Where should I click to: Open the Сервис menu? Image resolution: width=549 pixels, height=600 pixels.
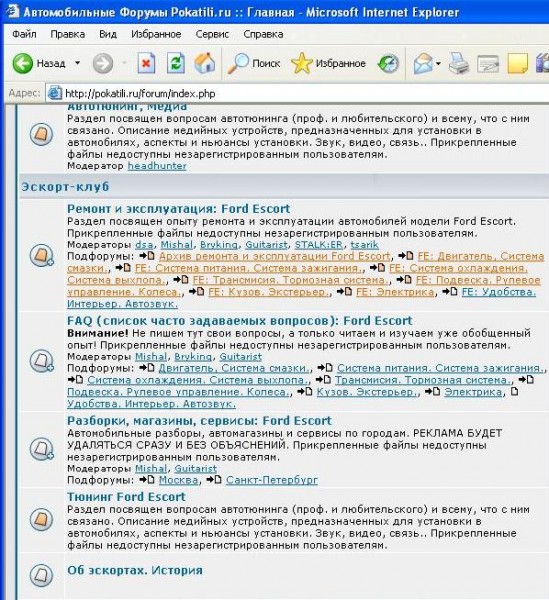coord(212,34)
